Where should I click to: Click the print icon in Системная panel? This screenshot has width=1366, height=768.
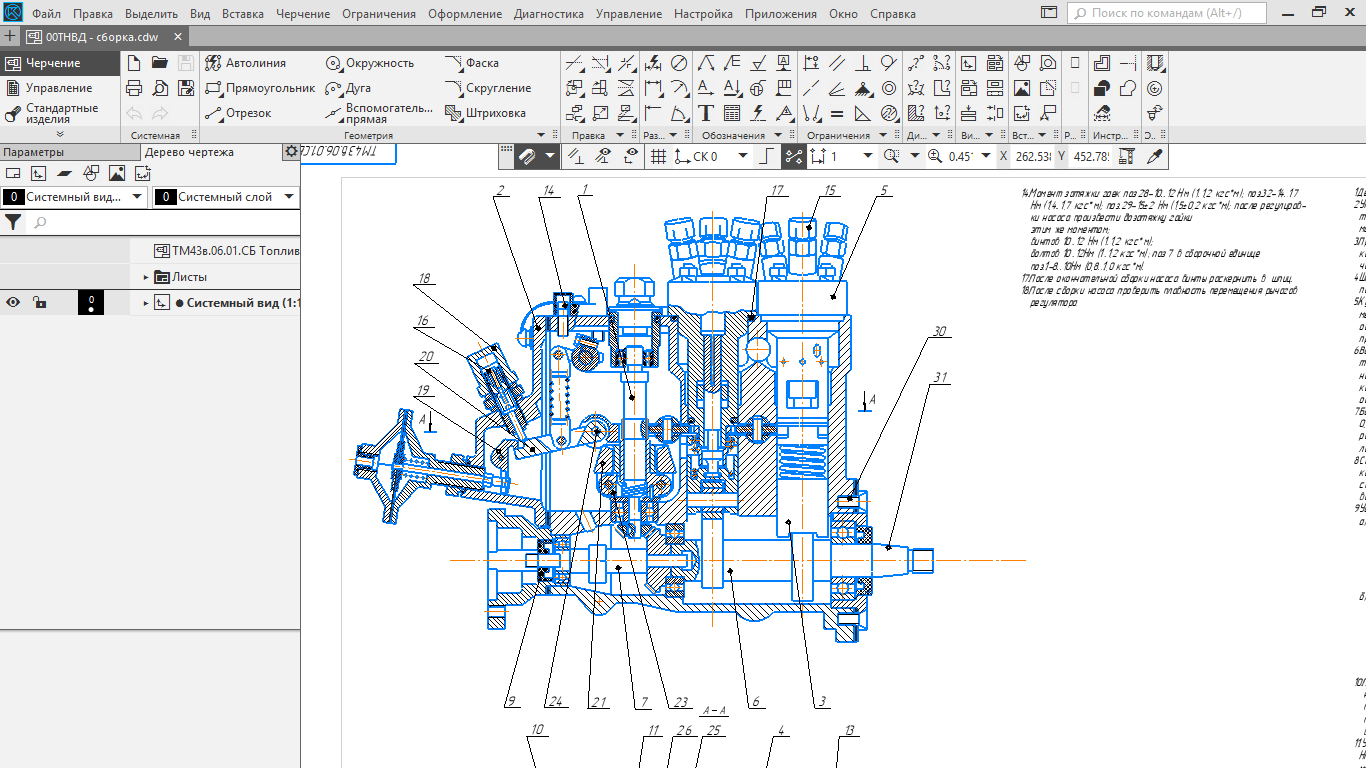point(134,88)
